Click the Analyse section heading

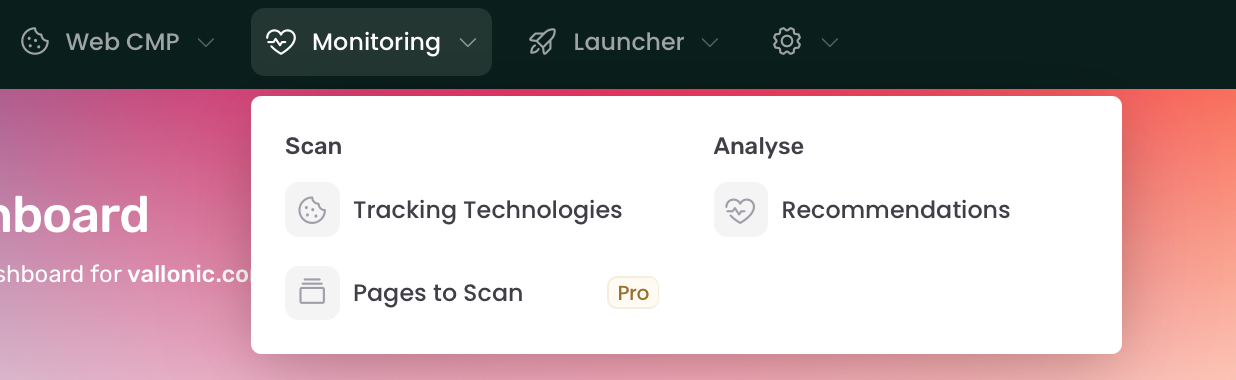(x=759, y=146)
